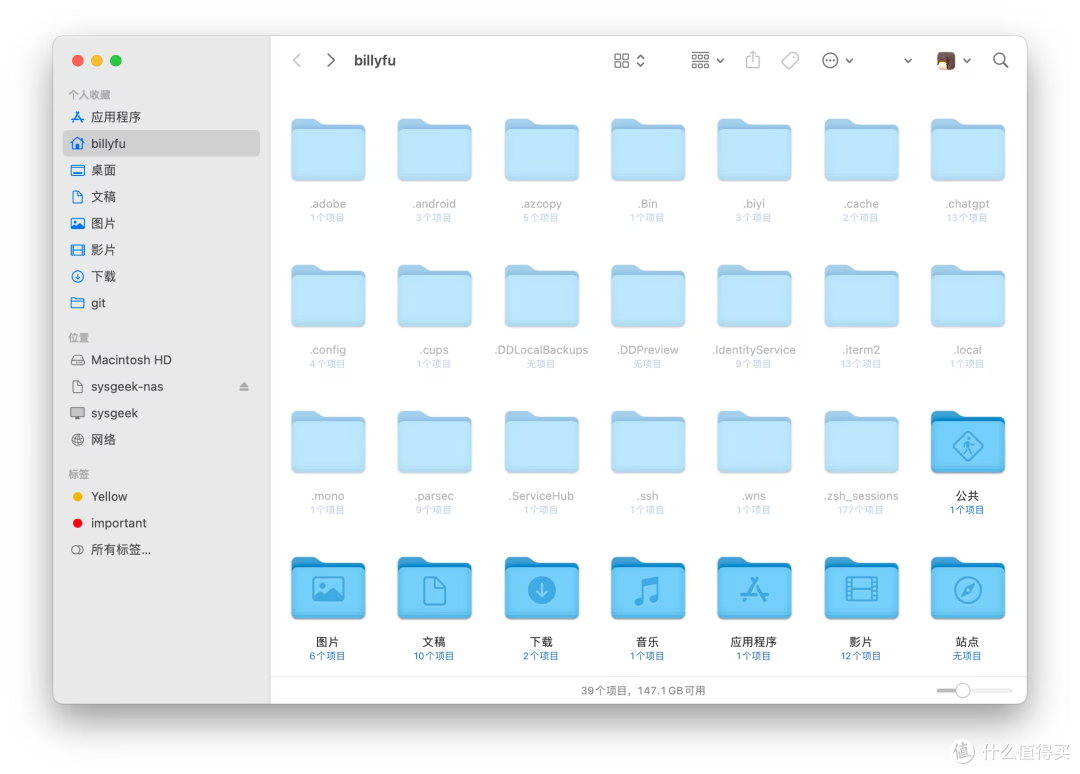Viewport: 1080px width, 774px height.
Task: Select the .zsh_sessions folder
Action: point(861,442)
